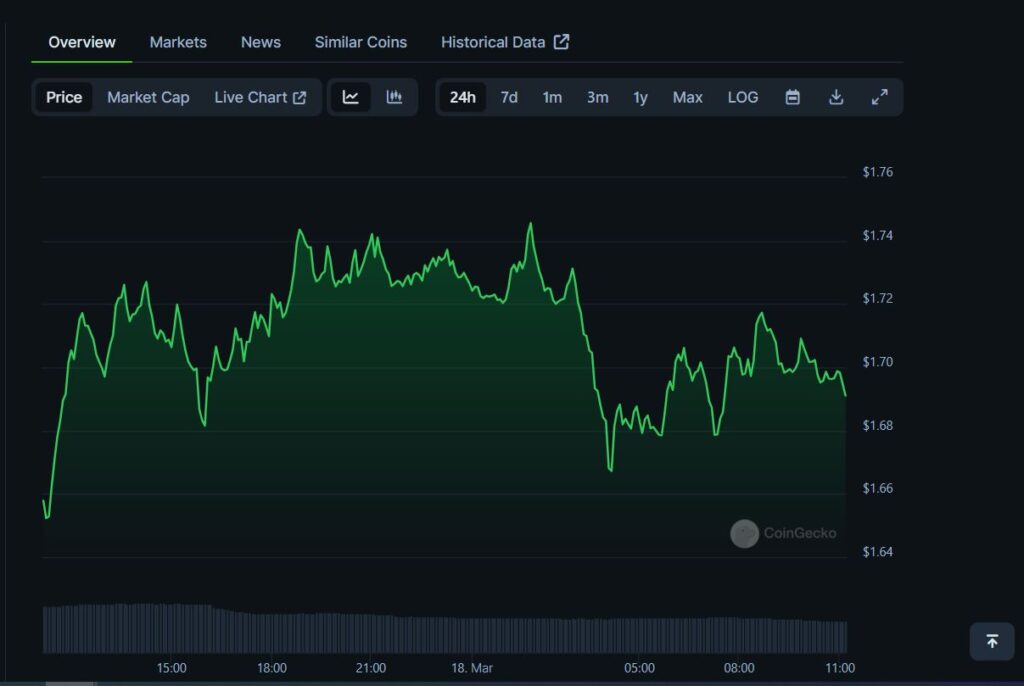Open the Live Chart link

tap(260, 97)
